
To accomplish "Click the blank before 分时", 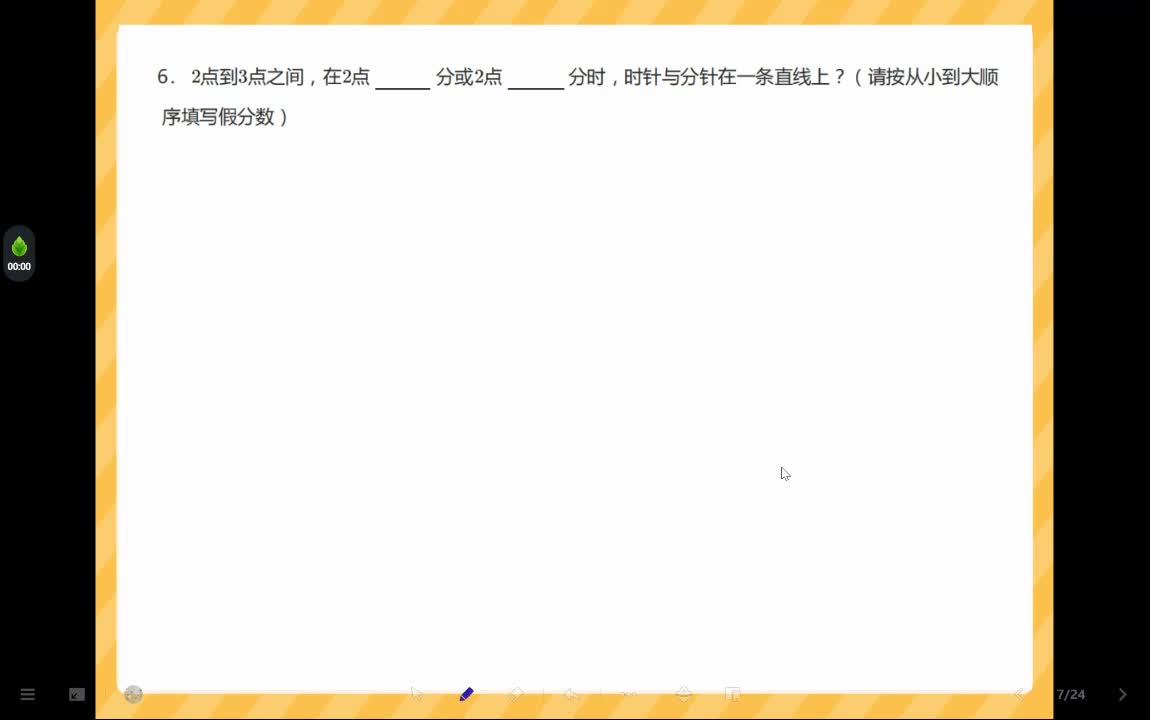I will coord(536,79).
